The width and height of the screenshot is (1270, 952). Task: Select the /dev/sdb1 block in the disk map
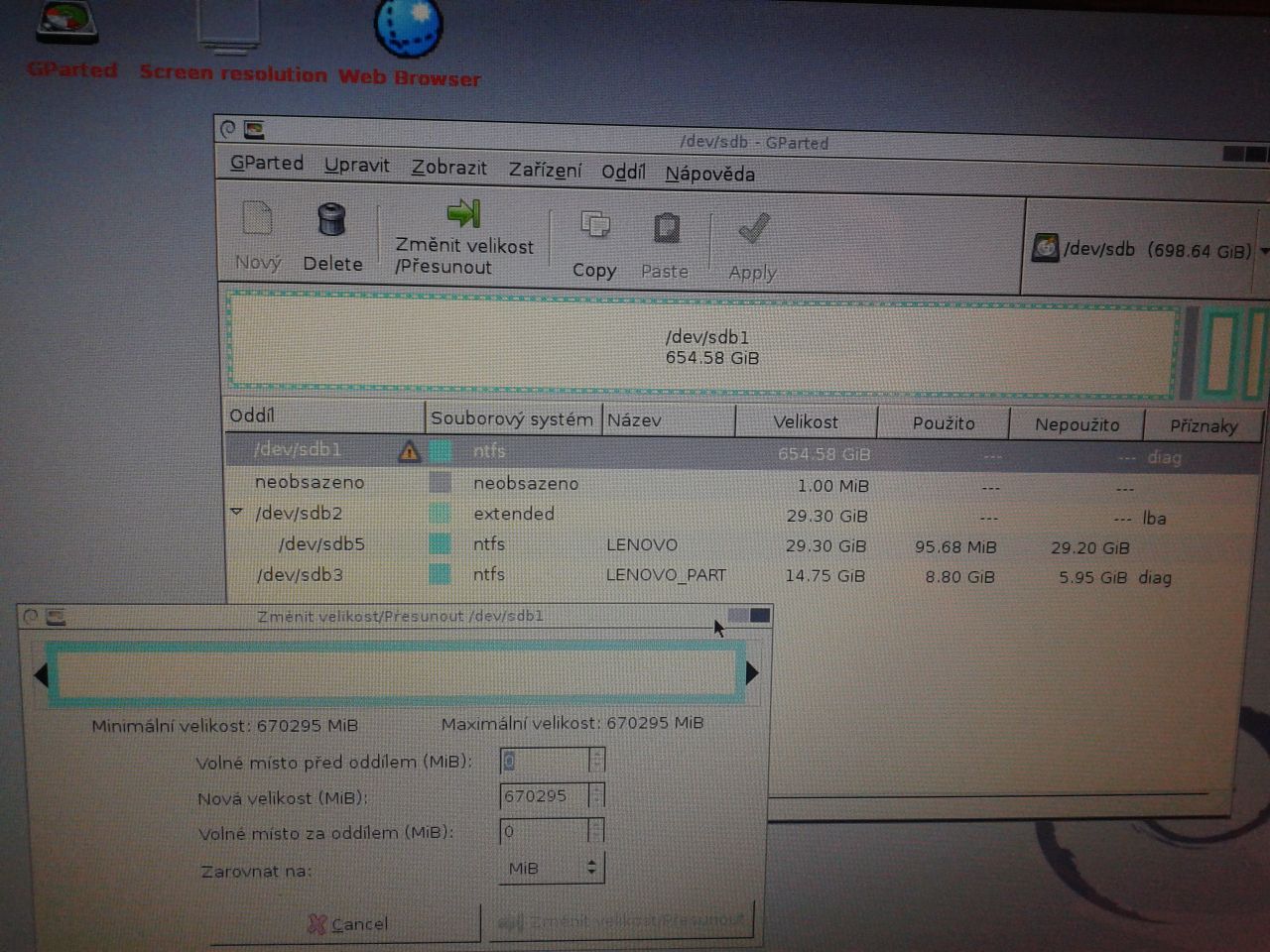(x=703, y=343)
